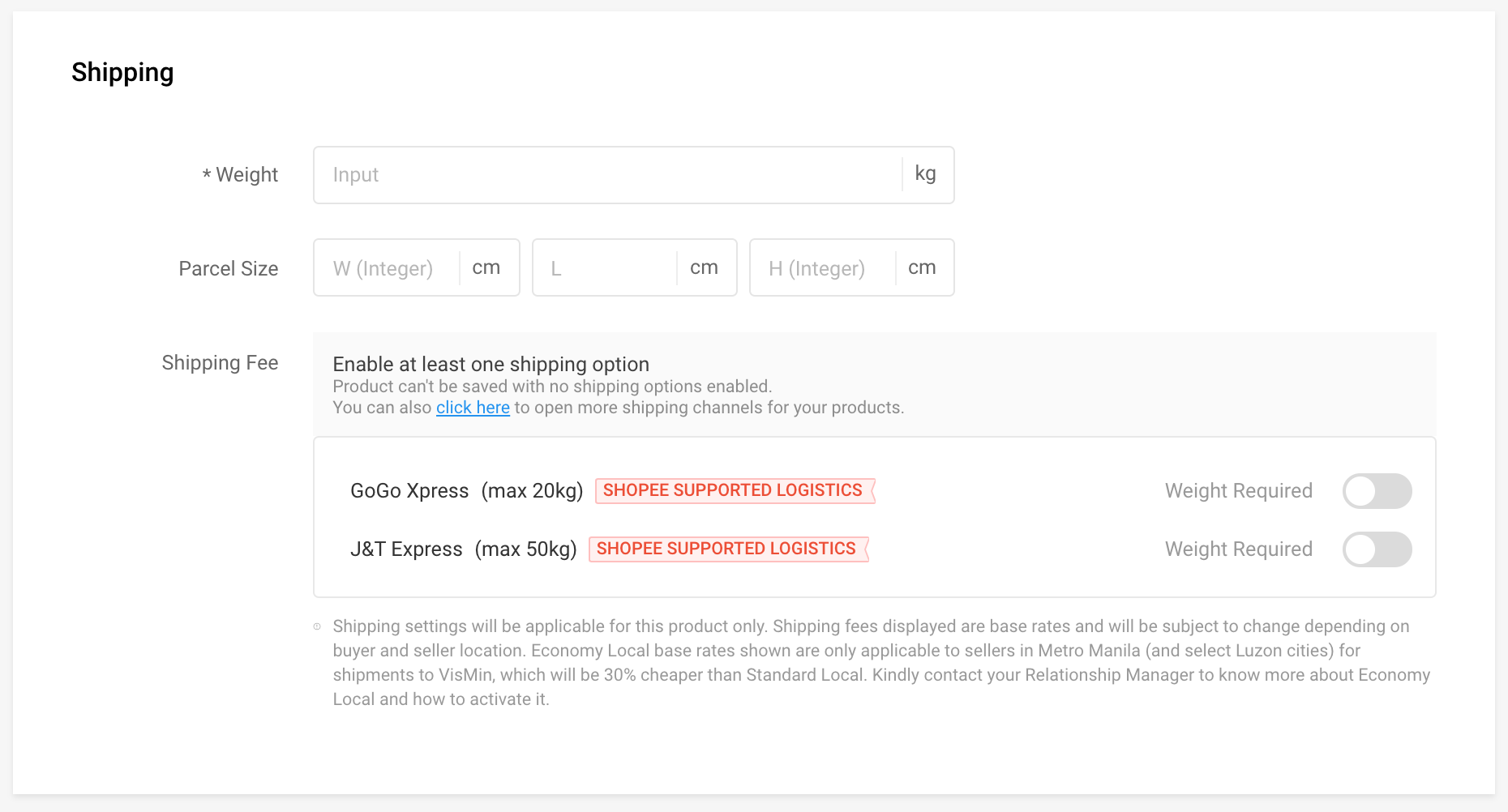Click the J&T Express Shopee Supported Logistics badge
1508x812 pixels.
click(x=729, y=549)
